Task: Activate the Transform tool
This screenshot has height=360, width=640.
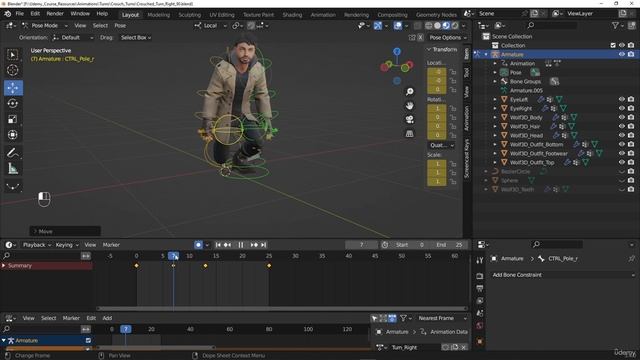Action: coord(13,135)
